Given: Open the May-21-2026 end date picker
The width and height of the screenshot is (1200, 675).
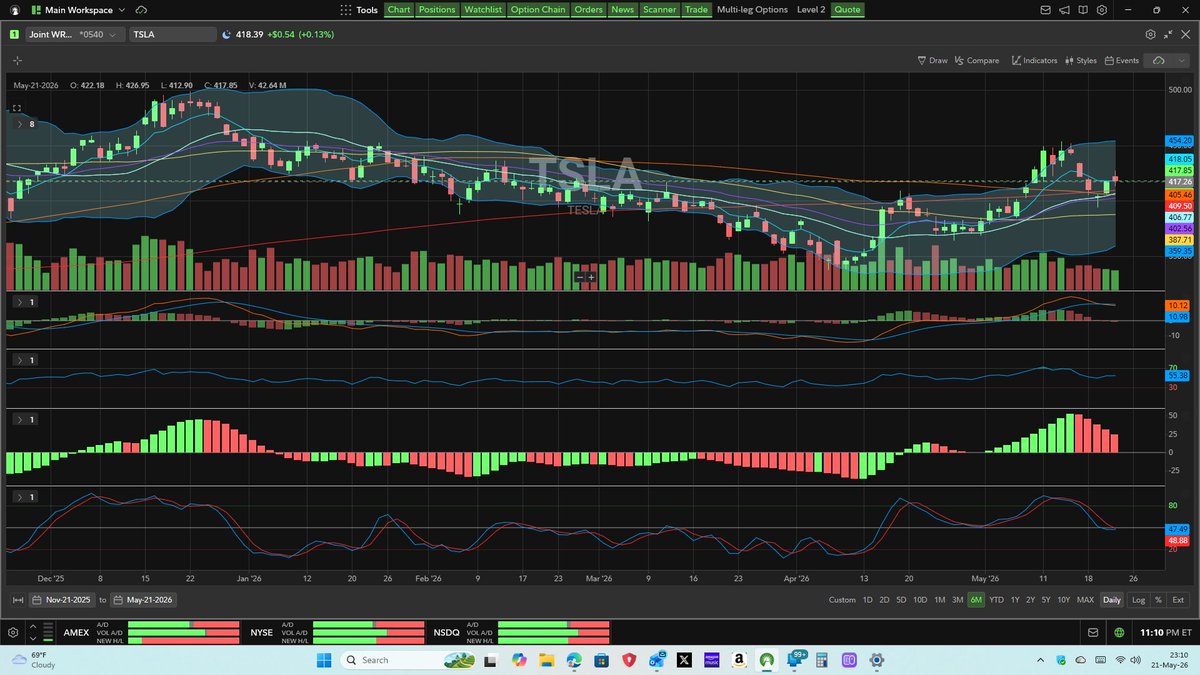Looking at the screenshot, I should tap(143, 600).
